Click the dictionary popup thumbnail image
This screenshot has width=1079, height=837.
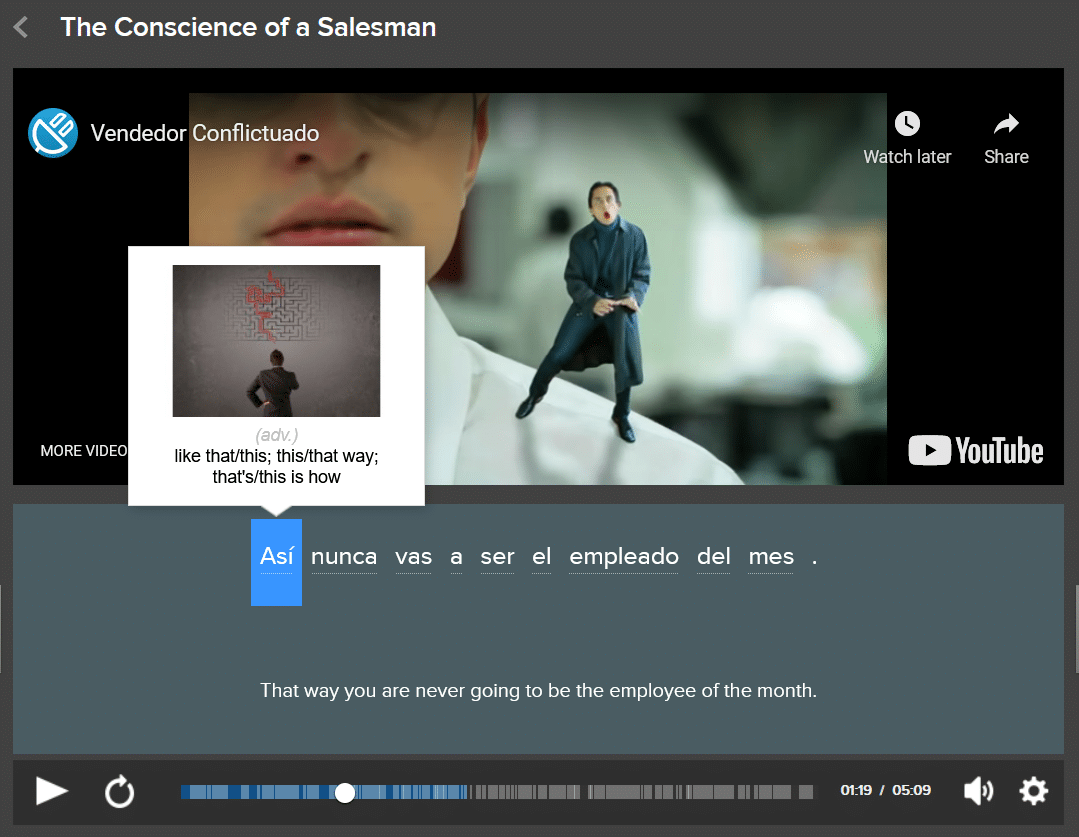point(276,340)
